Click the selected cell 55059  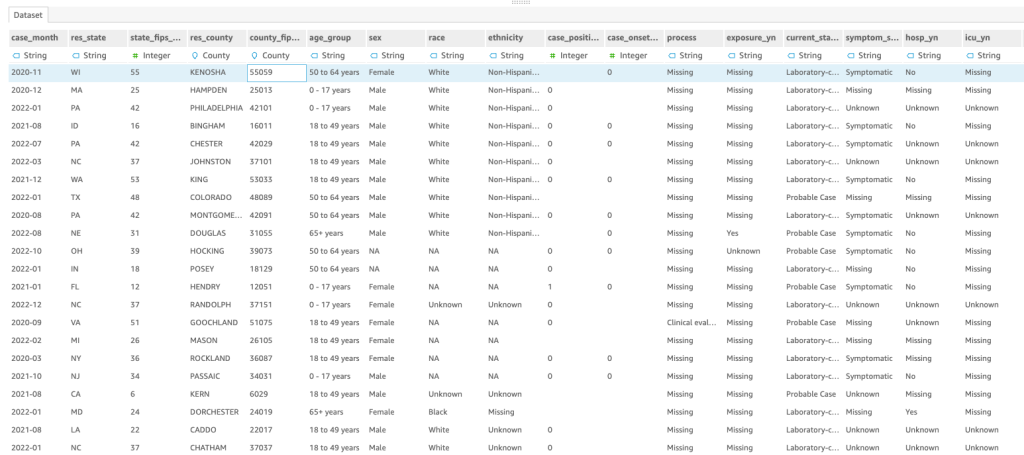click(277, 72)
